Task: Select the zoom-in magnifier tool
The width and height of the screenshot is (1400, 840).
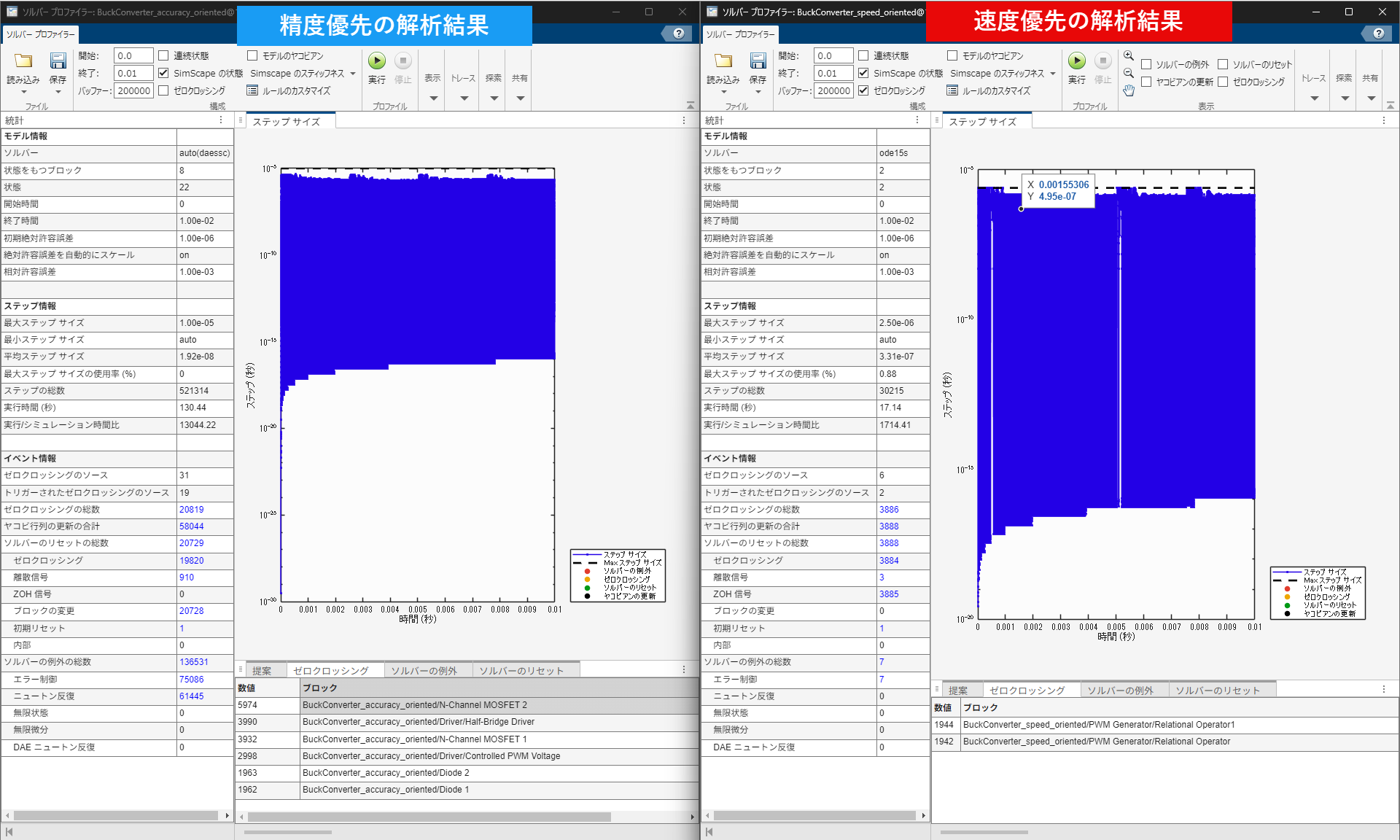Action: pyautogui.click(x=1128, y=56)
